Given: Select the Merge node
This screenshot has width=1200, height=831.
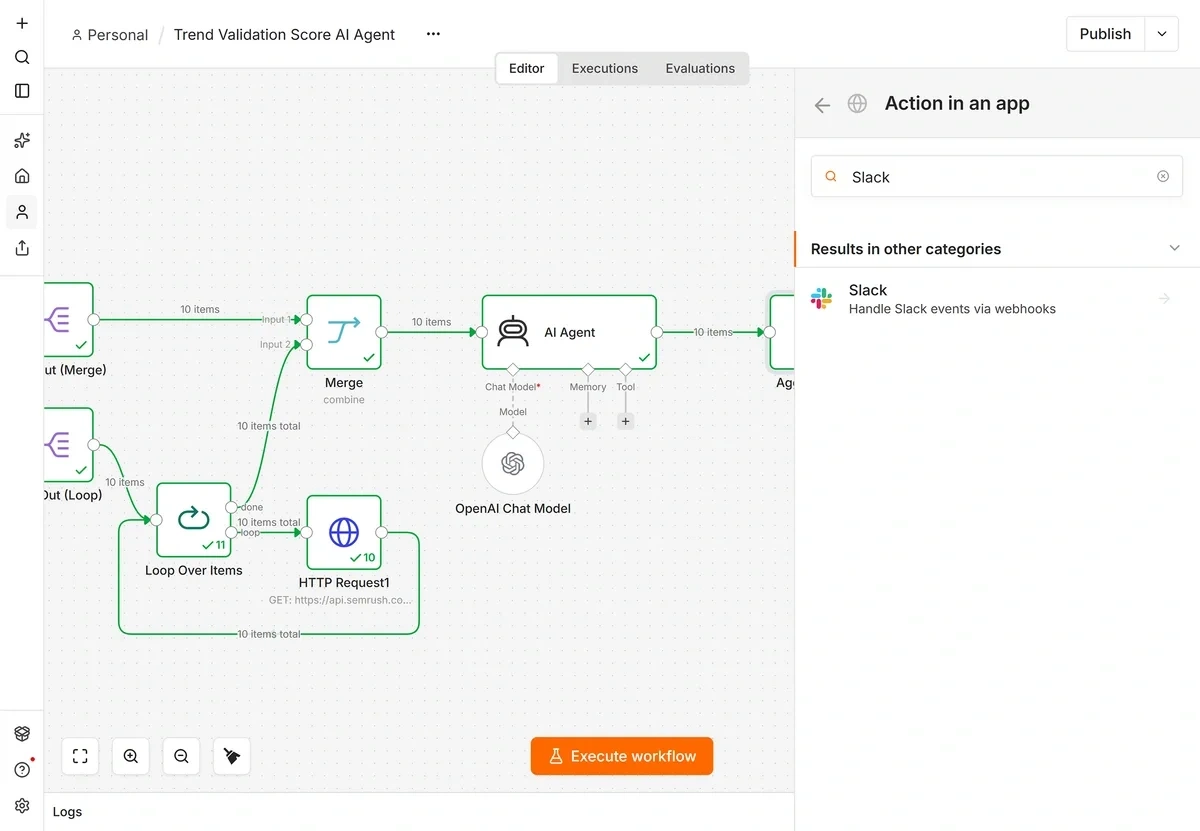Looking at the screenshot, I should (344, 332).
